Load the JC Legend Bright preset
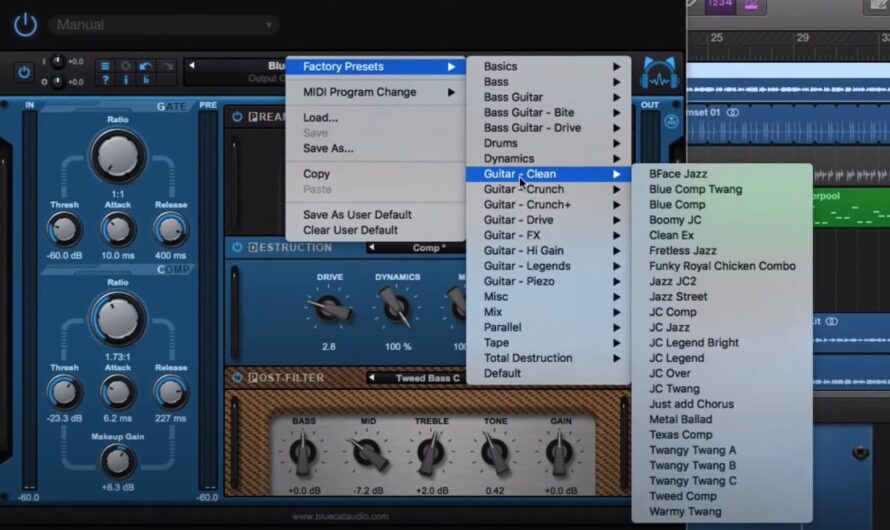Image resolution: width=890 pixels, height=530 pixels. tap(722, 343)
